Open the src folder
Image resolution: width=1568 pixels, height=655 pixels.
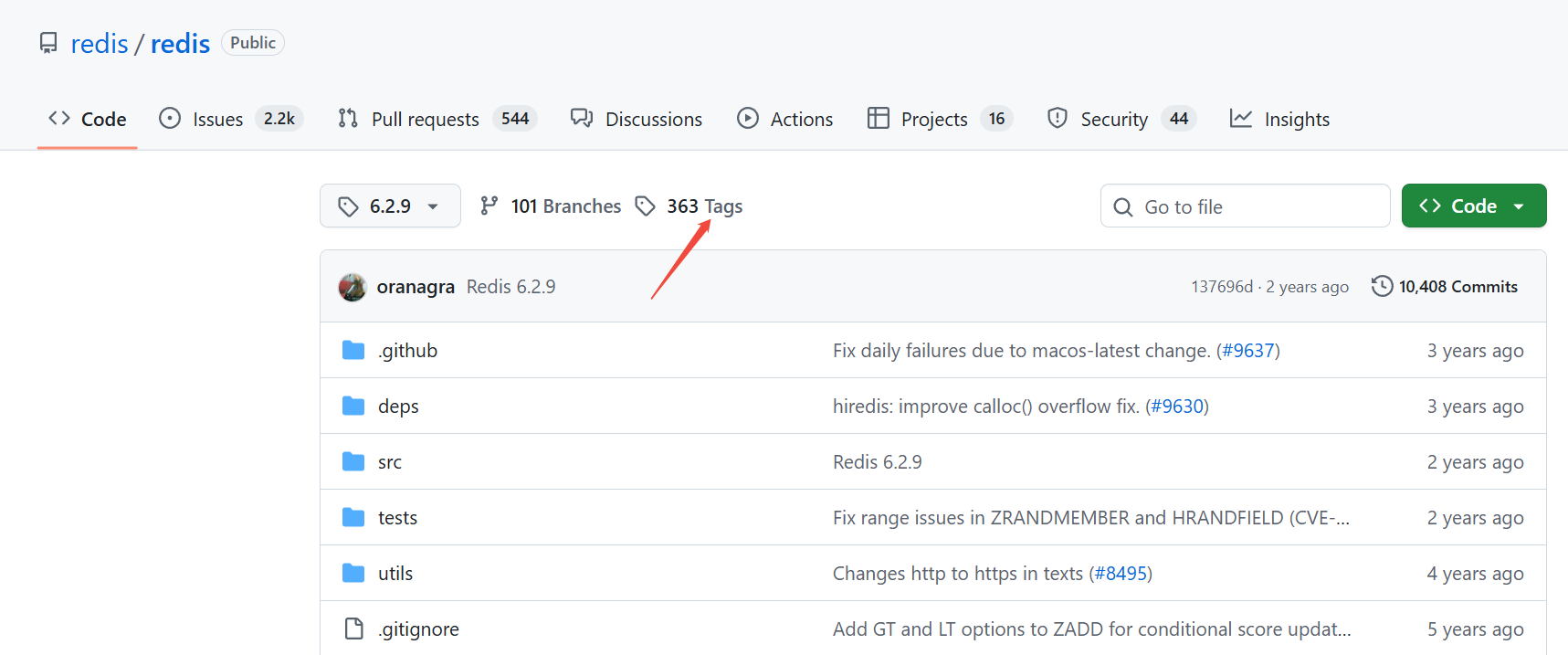390,462
